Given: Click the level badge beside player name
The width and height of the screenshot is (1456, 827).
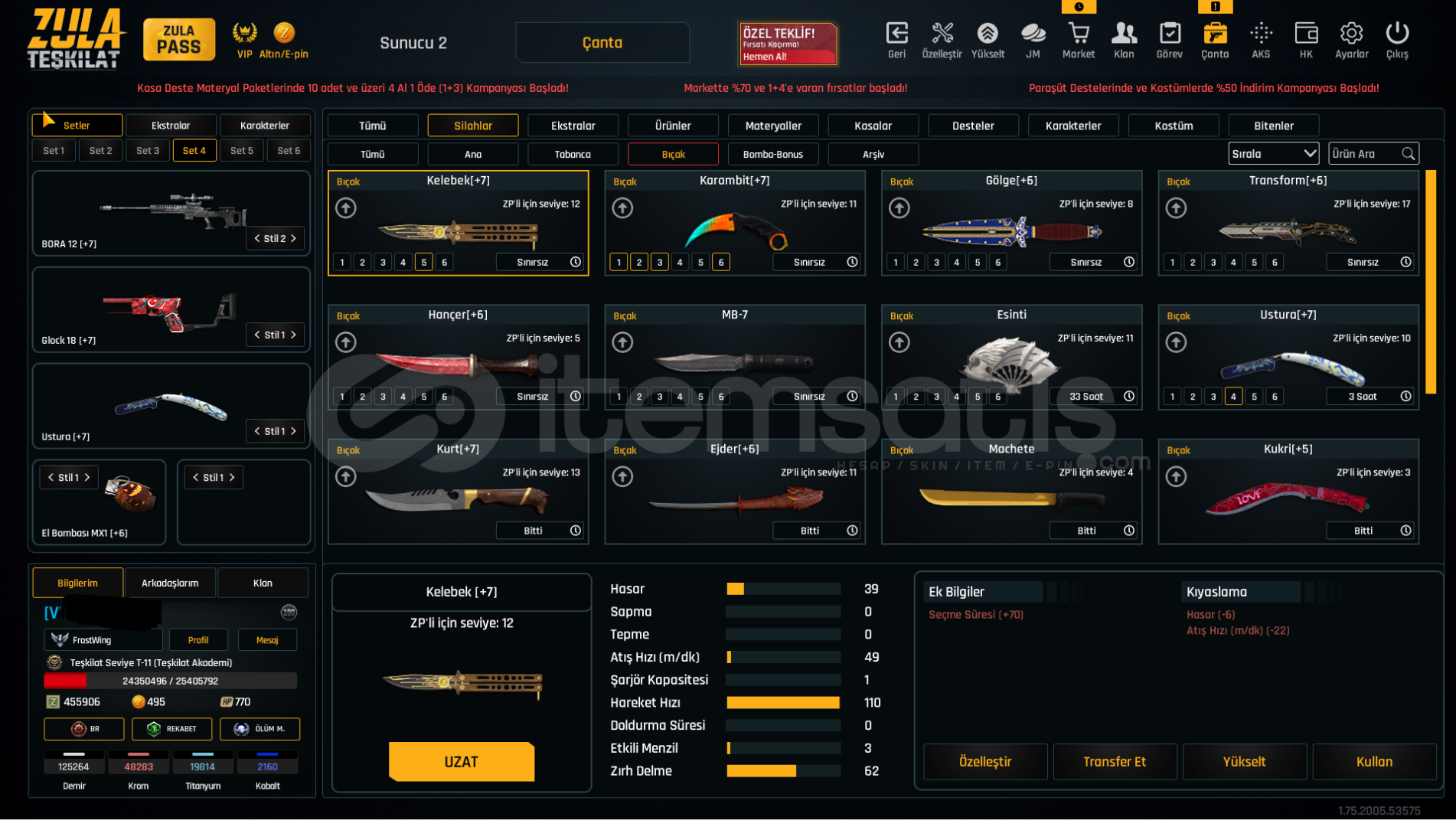Looking at the screenshot, I should (289, 612).
